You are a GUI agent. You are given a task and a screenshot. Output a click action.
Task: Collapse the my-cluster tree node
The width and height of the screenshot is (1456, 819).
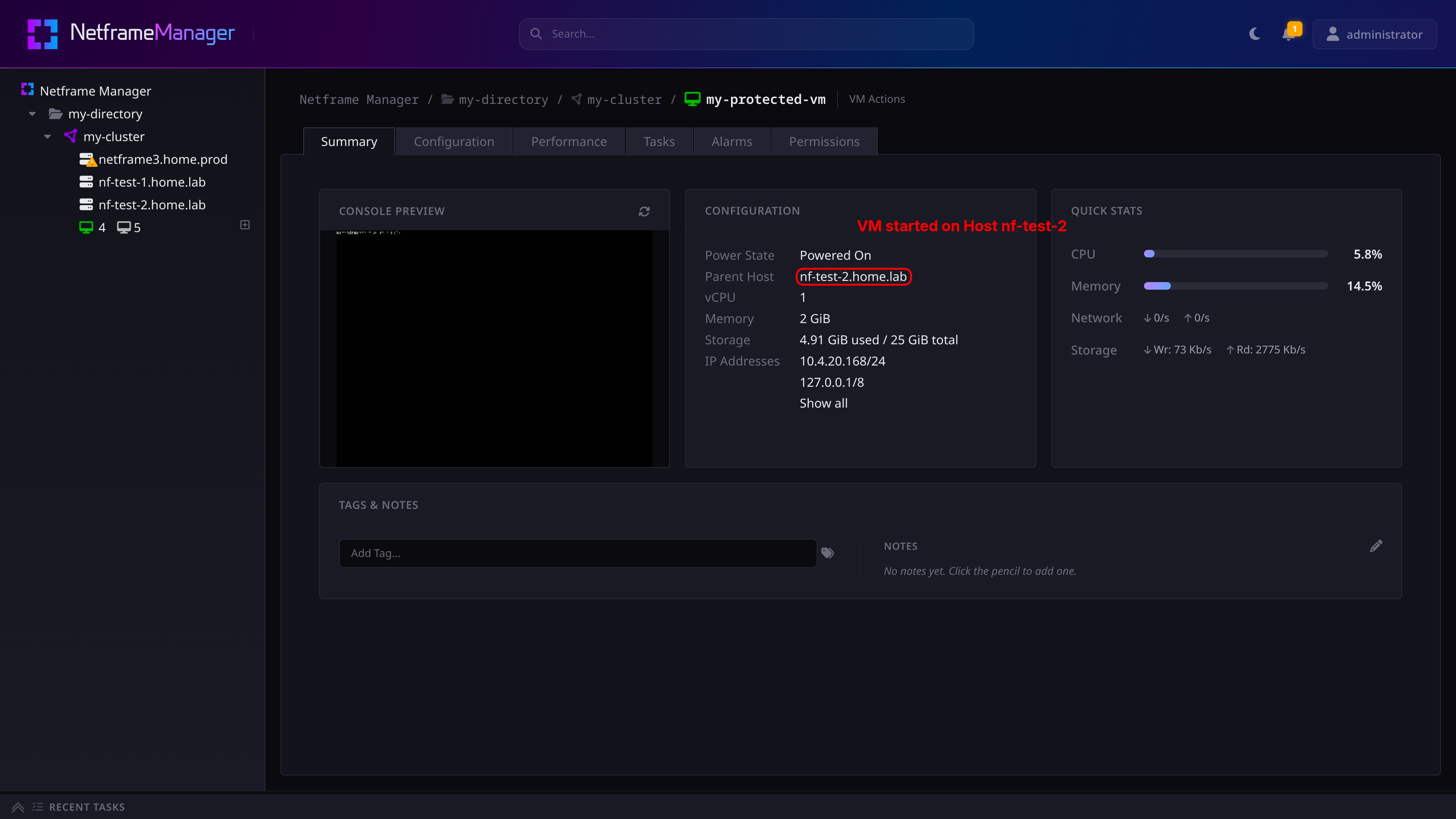tap(47, 137)
